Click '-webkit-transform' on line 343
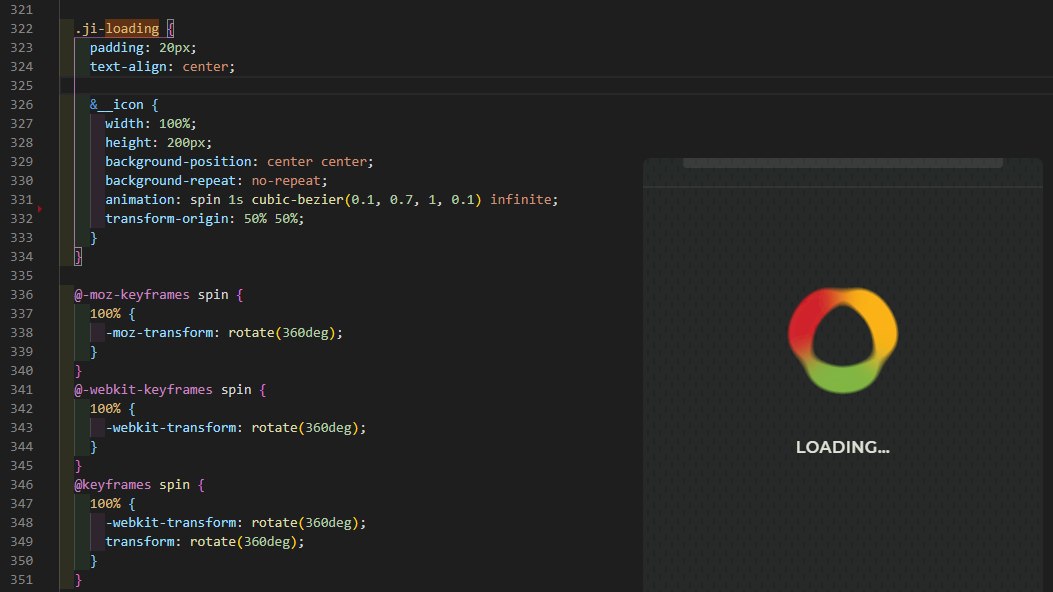The image size is (1053, 592). point(171,428)
